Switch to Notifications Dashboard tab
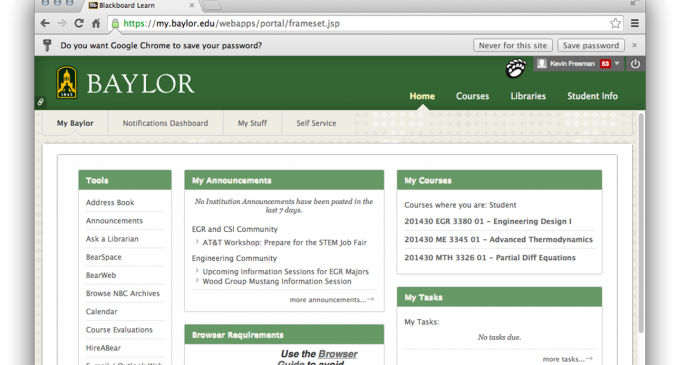This screenshot has height=365, width=680. [x=165, y=123]
